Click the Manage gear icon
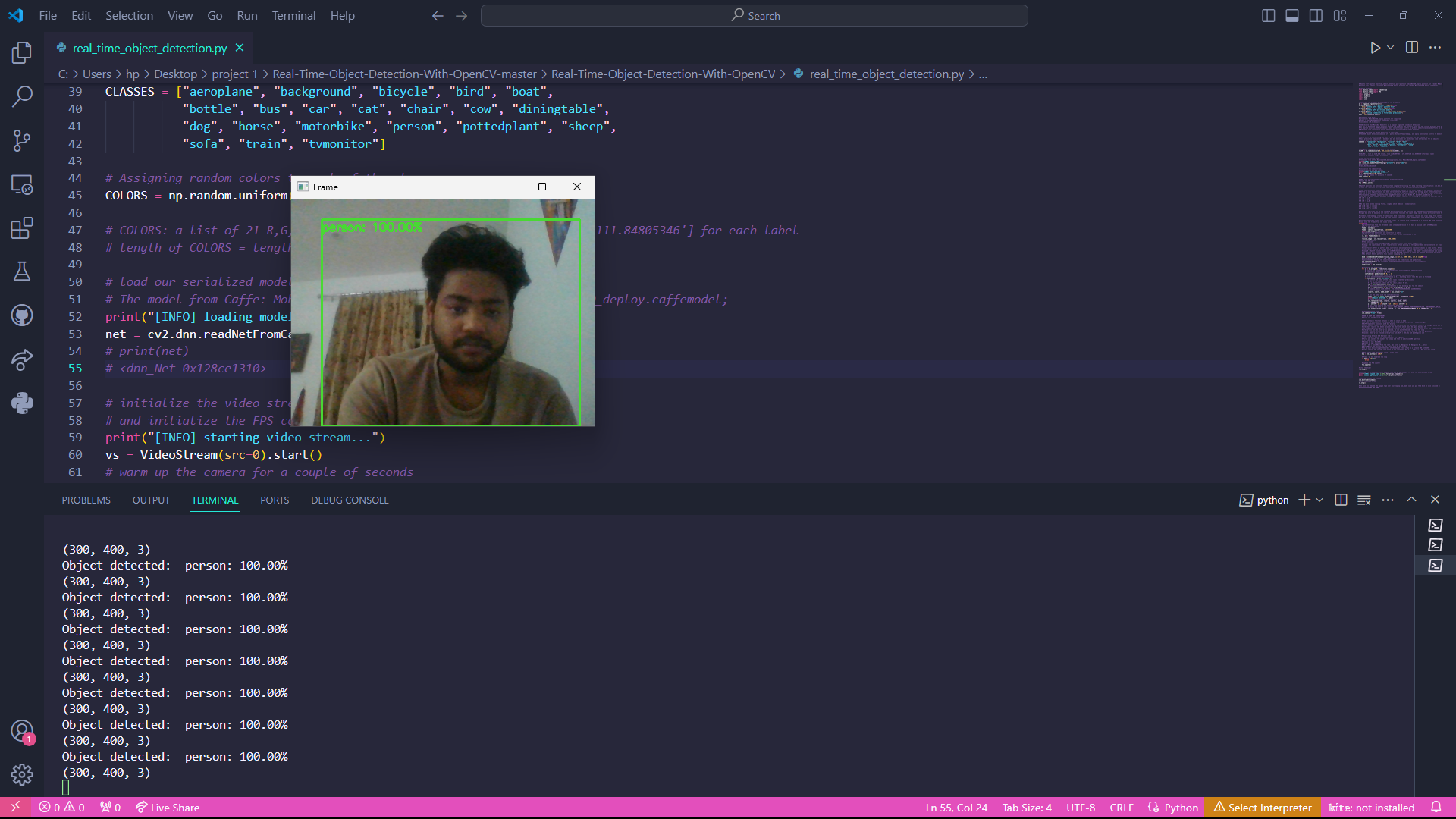Image resolution: width=1456 pixels, height=819 pixels. point(22,774)
